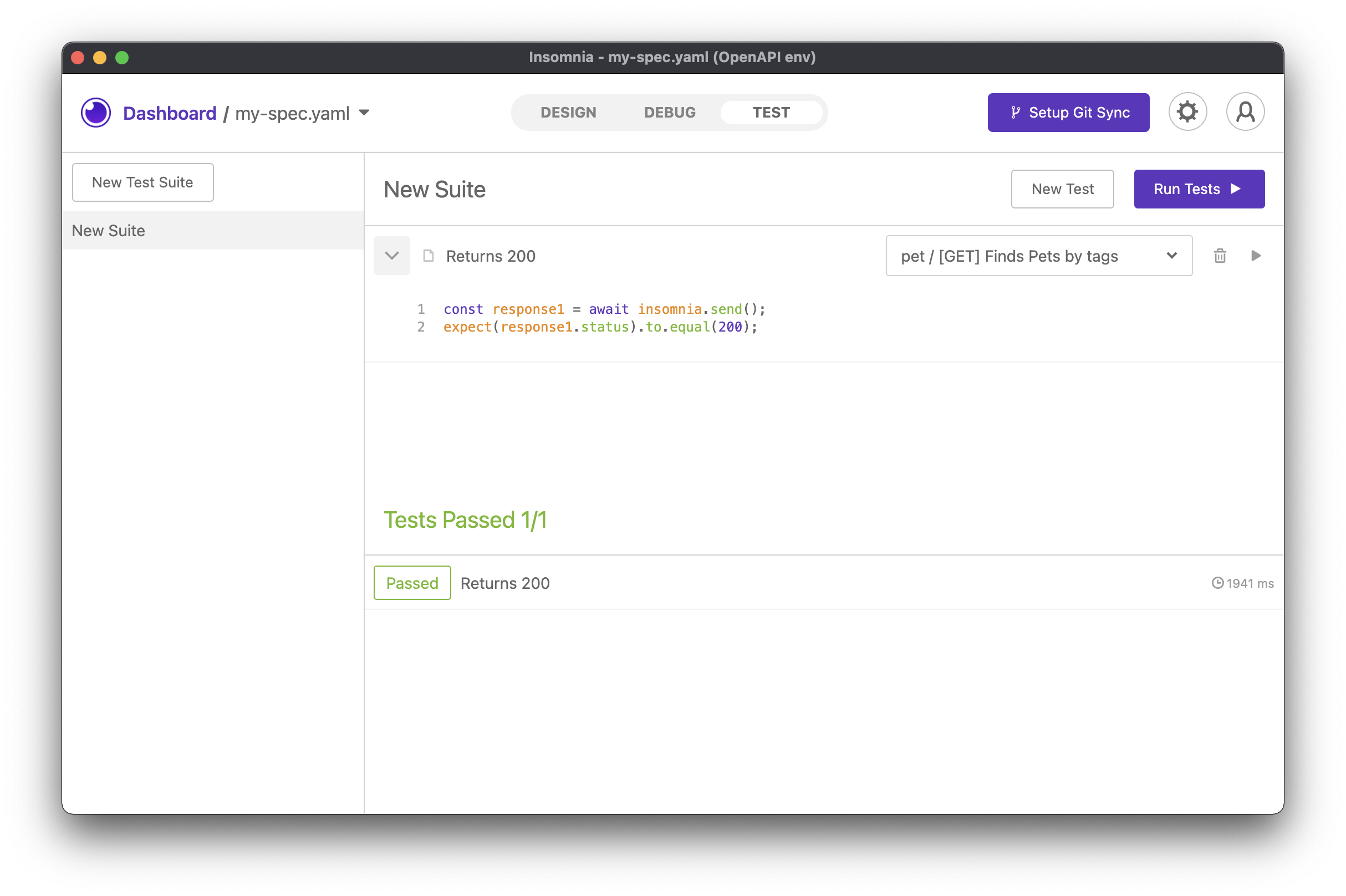The height and width of the screenshot is (896, 1346).
Task: Click the clock icon next to 1941 ms
Action: [1217, 583]
